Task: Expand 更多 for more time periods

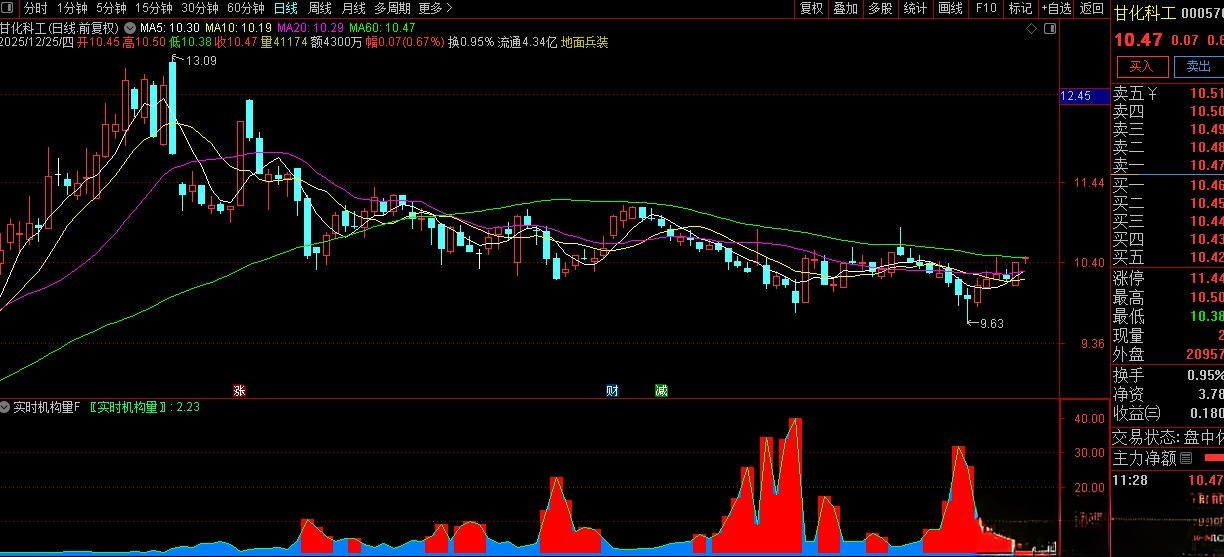Action: point(435,8)
